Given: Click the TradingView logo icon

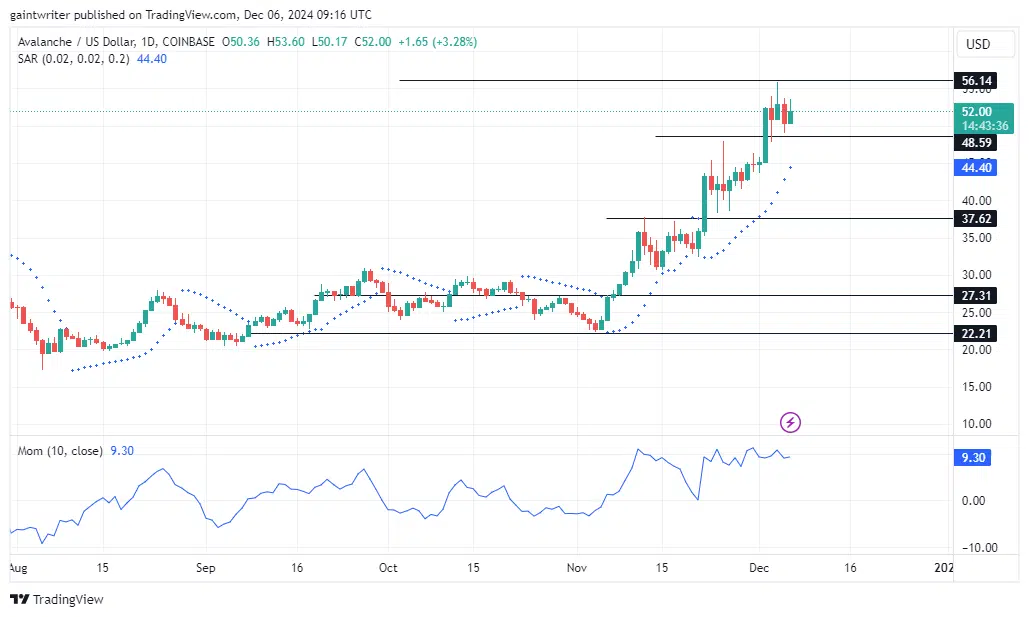Looking at the screenshot, I should pos(19,599).
